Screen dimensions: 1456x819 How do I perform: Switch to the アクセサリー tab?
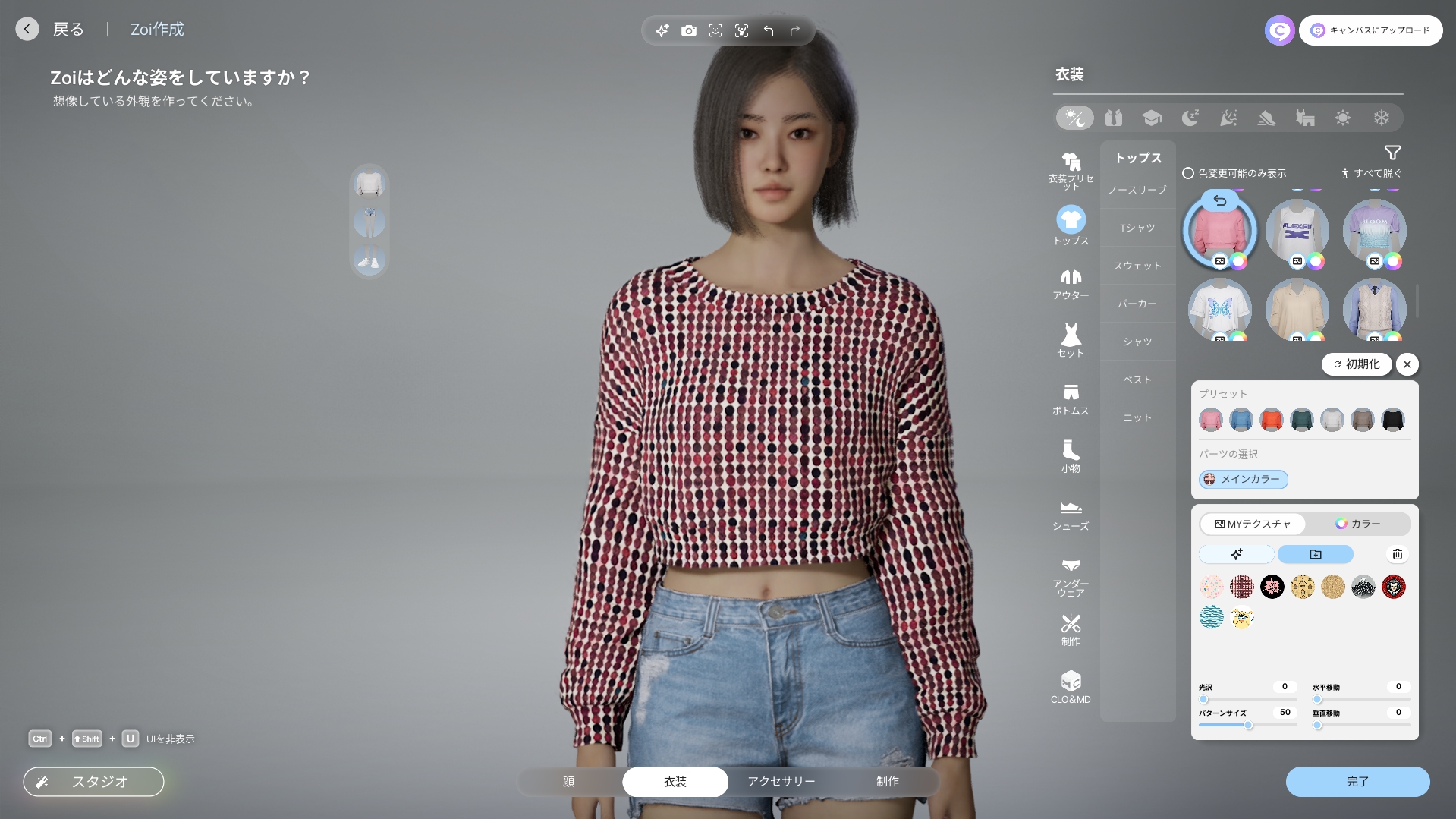point(781,781)
